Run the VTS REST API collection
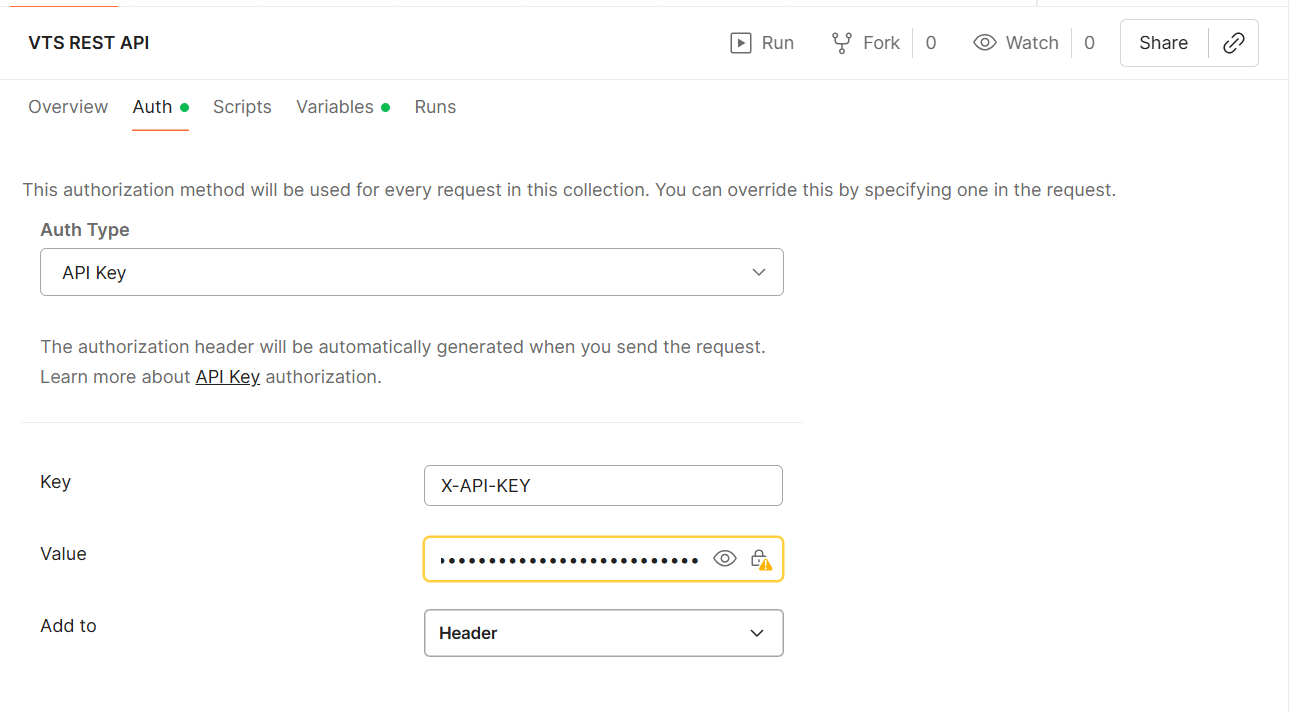The width and height of the screenshot is (1301, 712). [x=762, y=43]
